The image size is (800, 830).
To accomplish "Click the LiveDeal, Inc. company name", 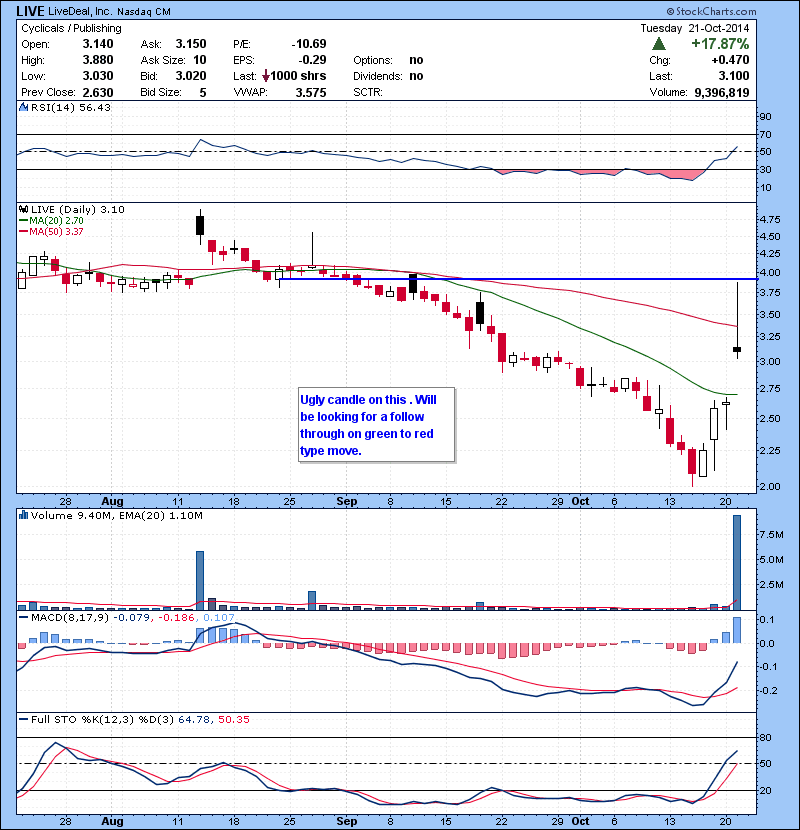I will 80,11.
